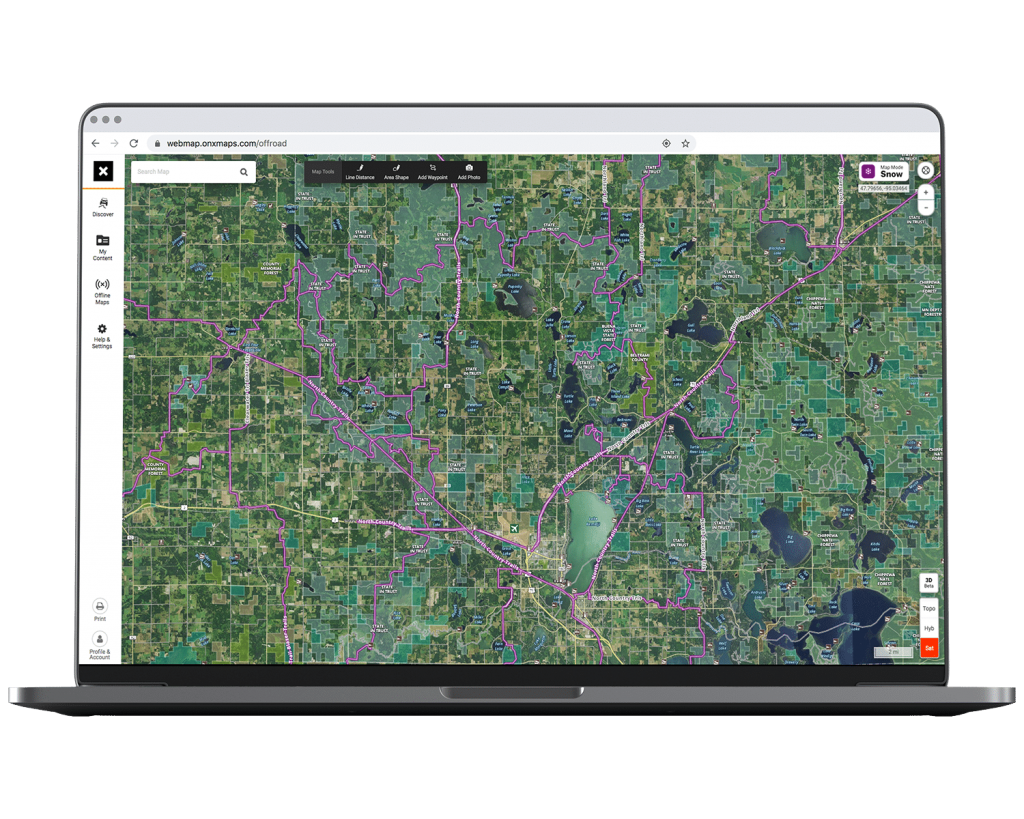Open the Discover panel
The width and height of the screenshot is (1024, 819).
pos(103,207)
